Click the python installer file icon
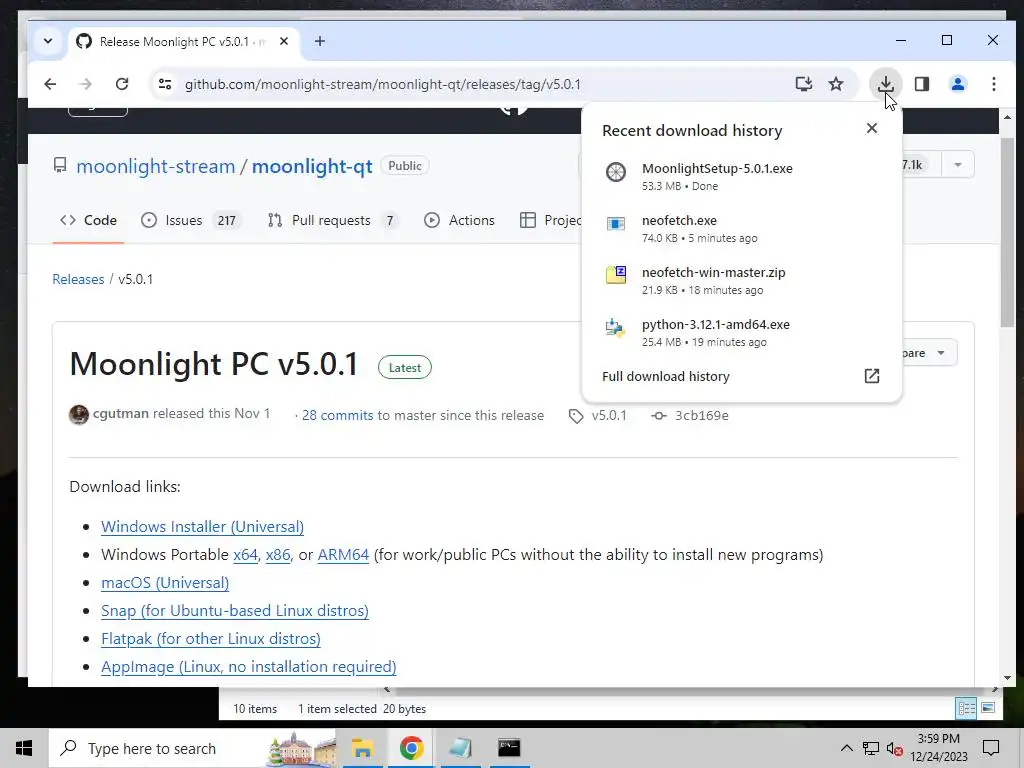The height and width of the screenshot is (768, 1024). (615, 327)
